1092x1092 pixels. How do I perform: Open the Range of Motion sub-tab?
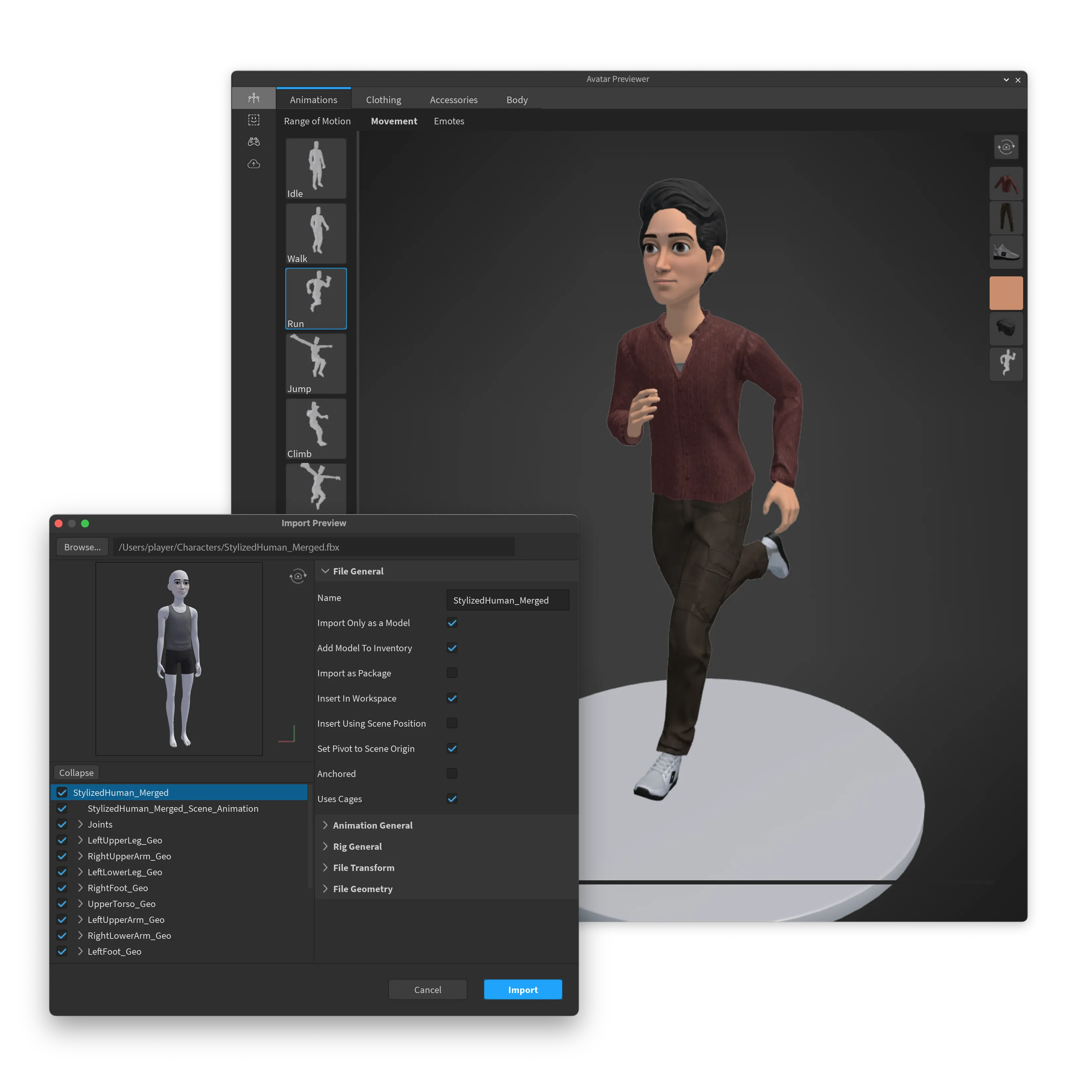tap(317, 121)
